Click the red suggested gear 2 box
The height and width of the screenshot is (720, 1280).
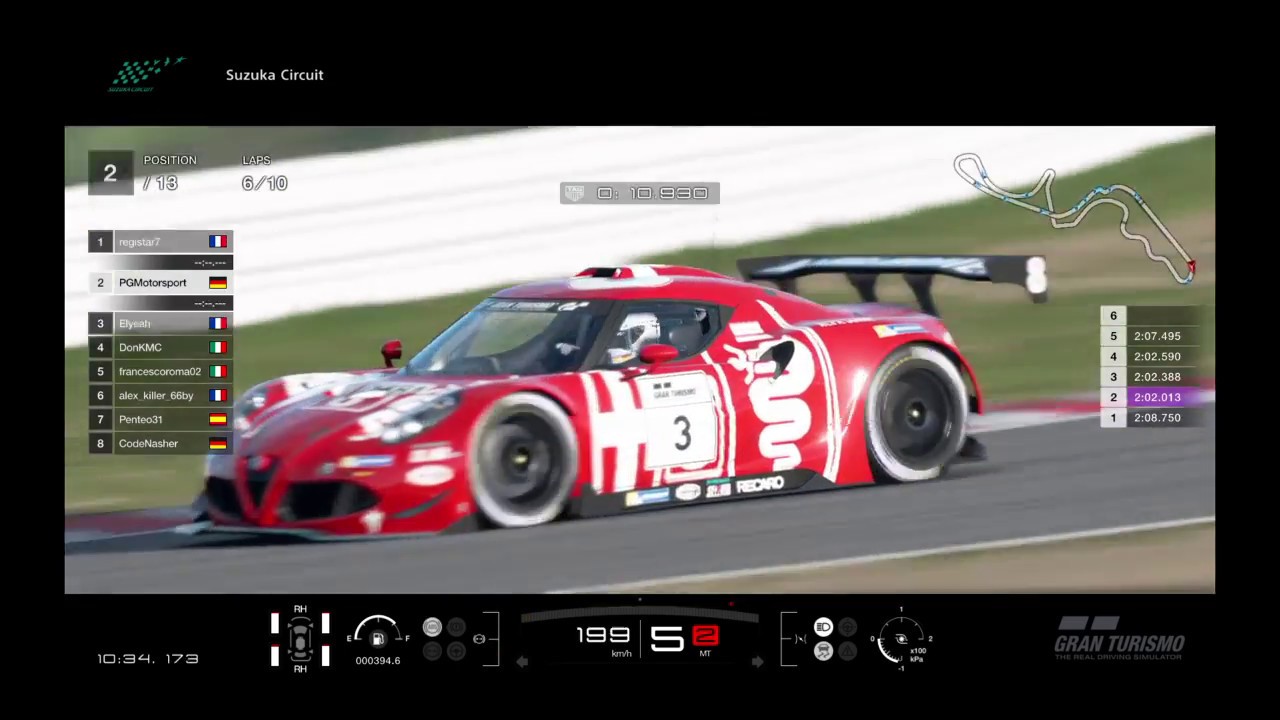tap(705, 635)
